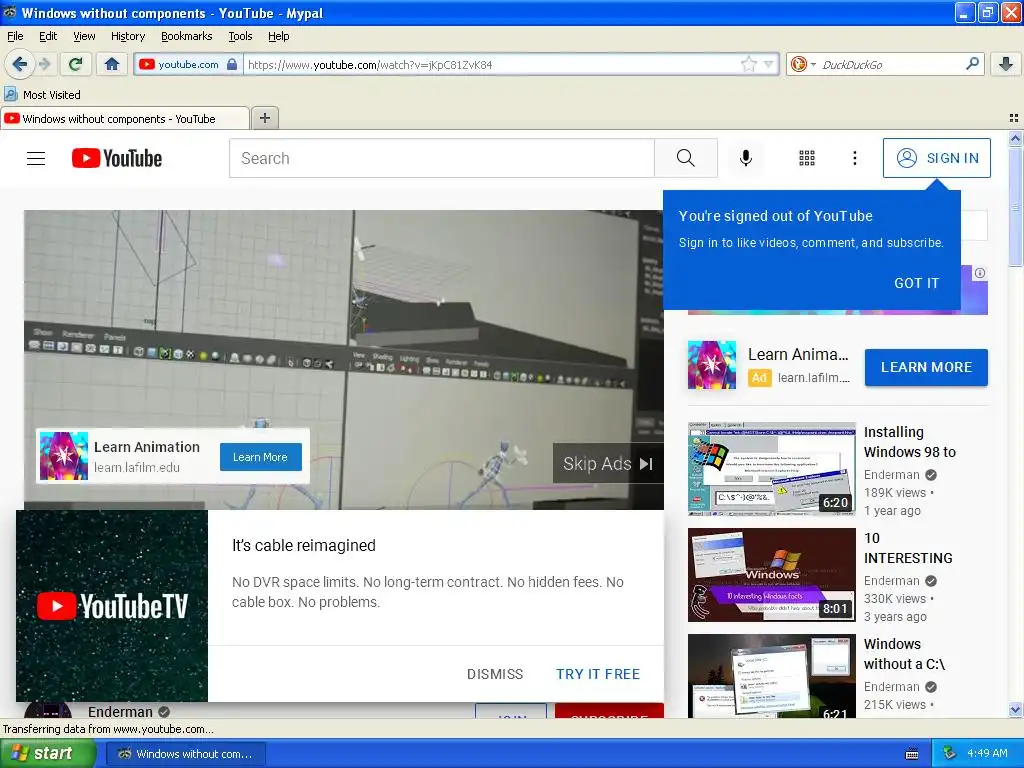This screenshot has height=768, width=1024.
Task: Click the youtube.com site identity button
Action: (x=188, y=64)
